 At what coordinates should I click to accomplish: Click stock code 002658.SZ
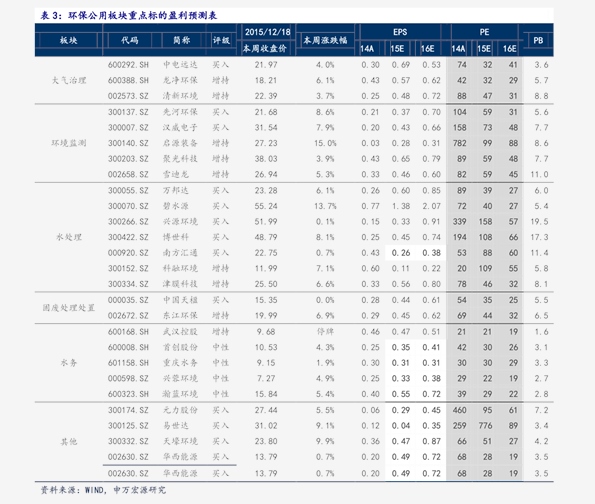coord(128,174)
